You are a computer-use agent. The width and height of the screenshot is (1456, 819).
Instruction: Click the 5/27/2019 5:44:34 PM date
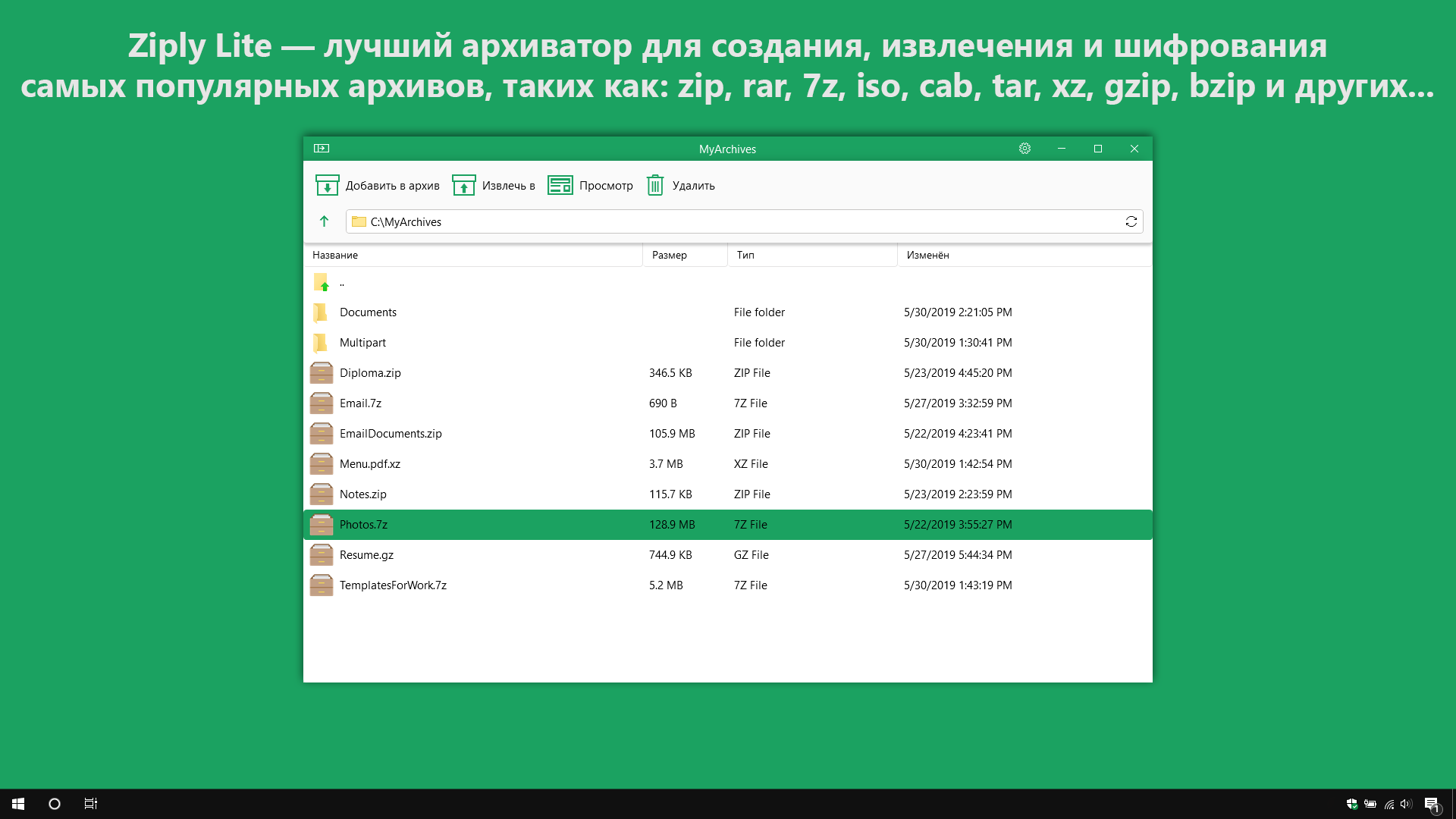coord(958,555)
